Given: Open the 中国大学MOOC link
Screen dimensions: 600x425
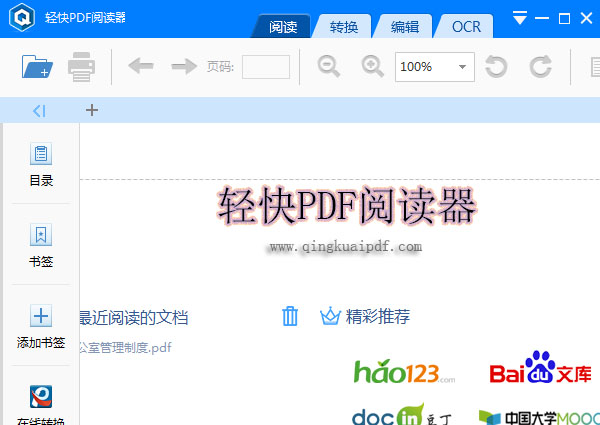Looking at the screenshot, I should pyautogui.click(x=539, y=418).
